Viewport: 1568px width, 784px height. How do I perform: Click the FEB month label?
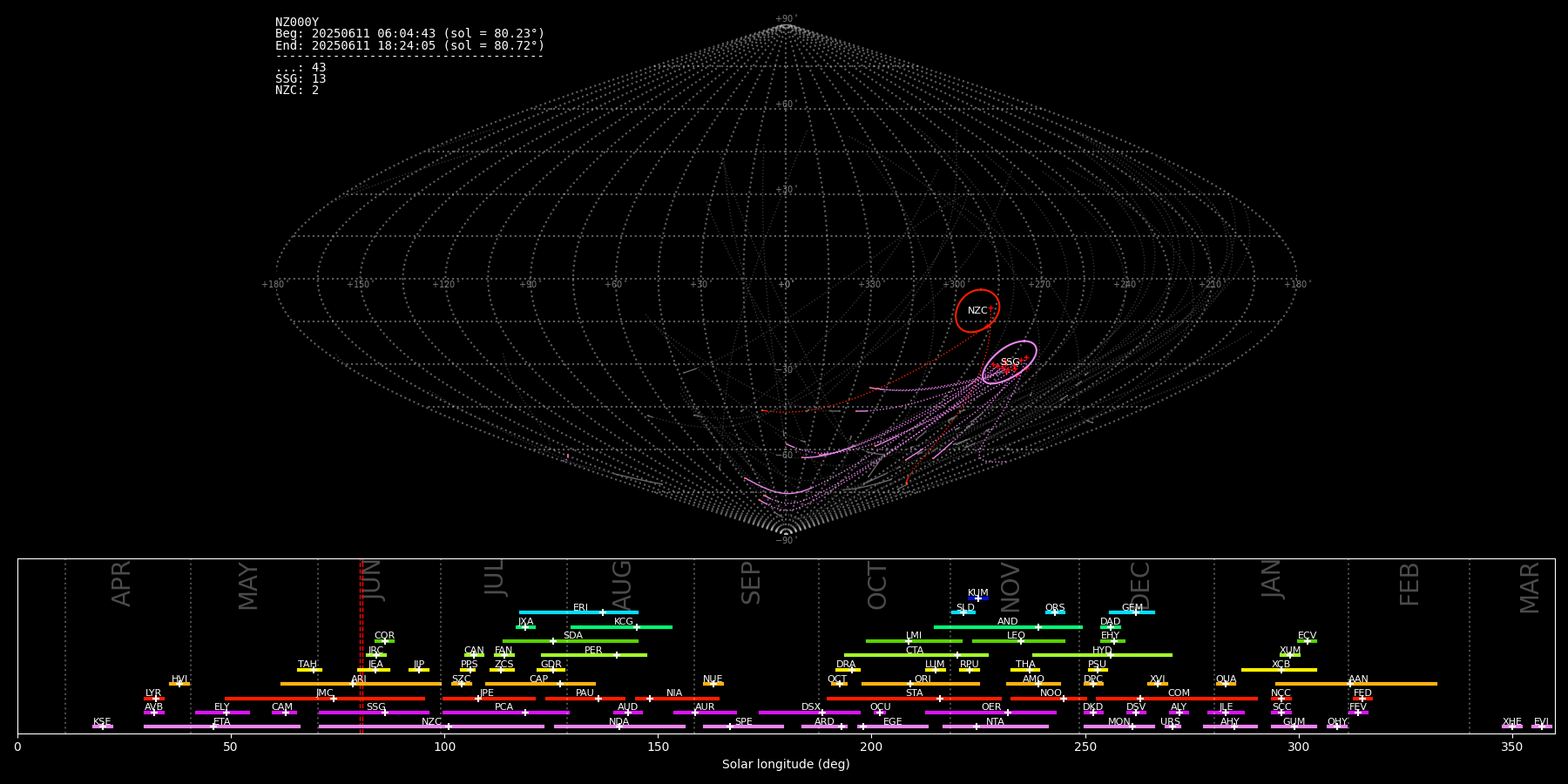click(x=1409, y=584)
